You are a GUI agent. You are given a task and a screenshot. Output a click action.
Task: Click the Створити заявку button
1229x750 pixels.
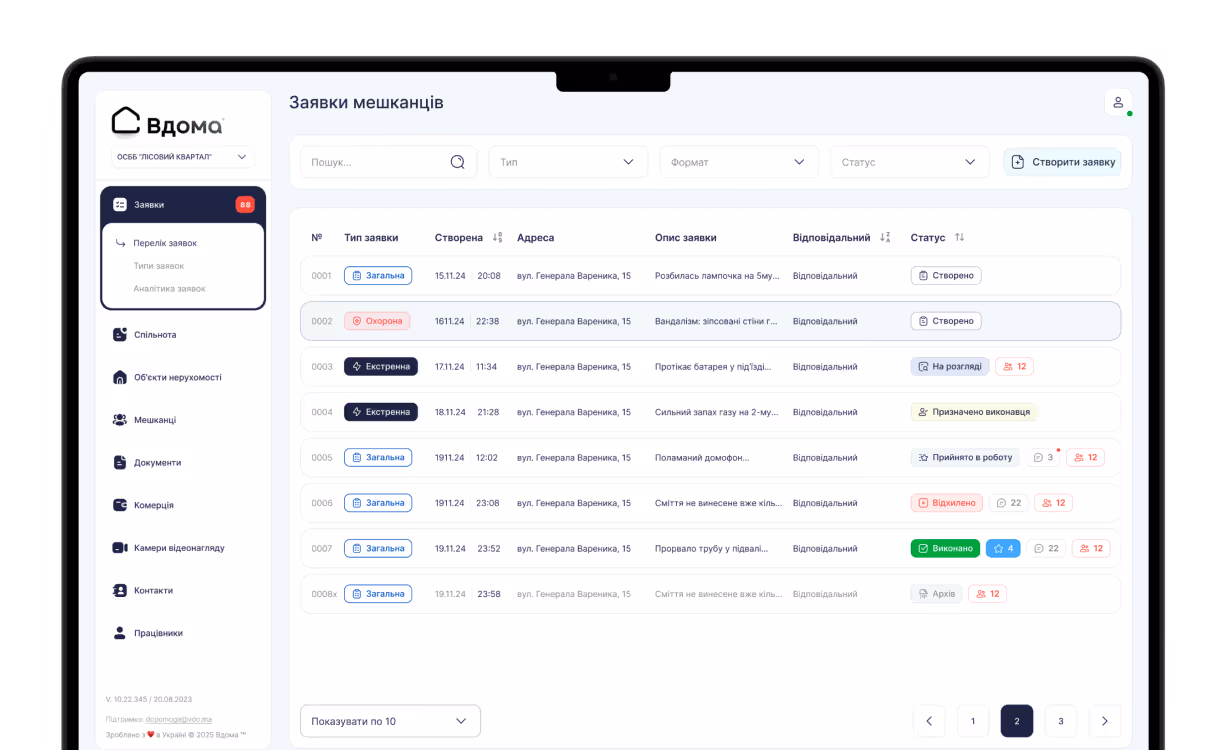point(1062,162)
